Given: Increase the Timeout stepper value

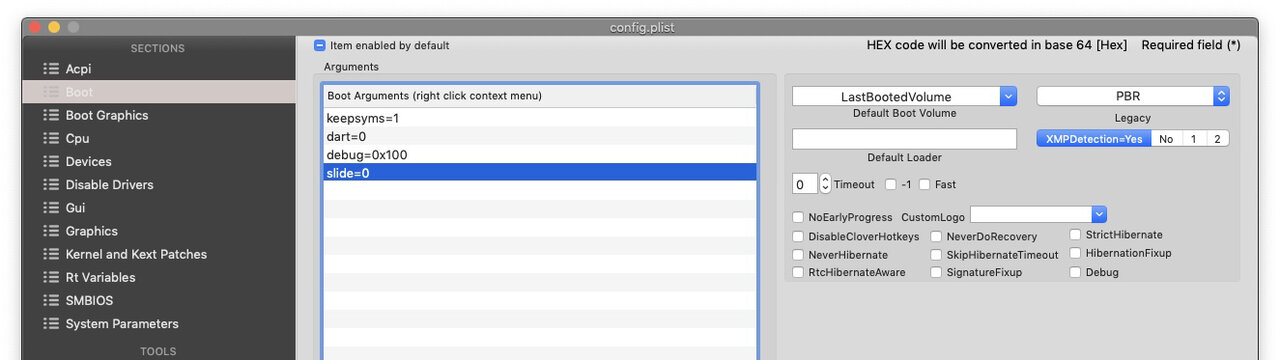Looking at the screenshot, I should tap(825, 180).
